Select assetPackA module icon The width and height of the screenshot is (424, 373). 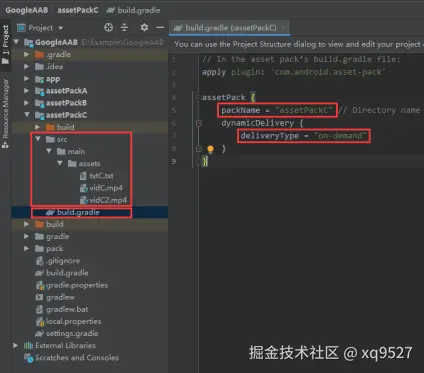40,91
